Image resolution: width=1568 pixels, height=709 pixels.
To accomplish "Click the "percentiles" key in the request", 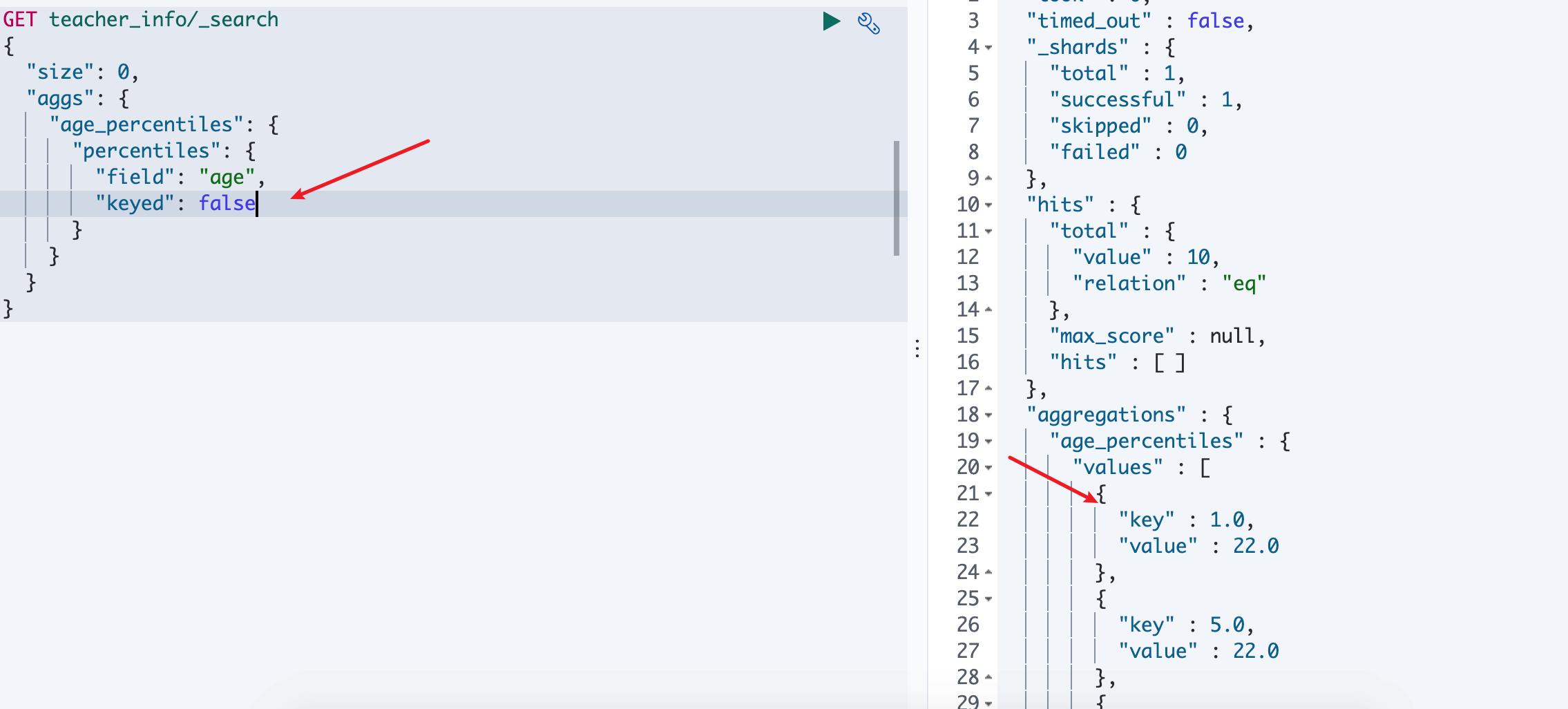I will coord(146,151).
